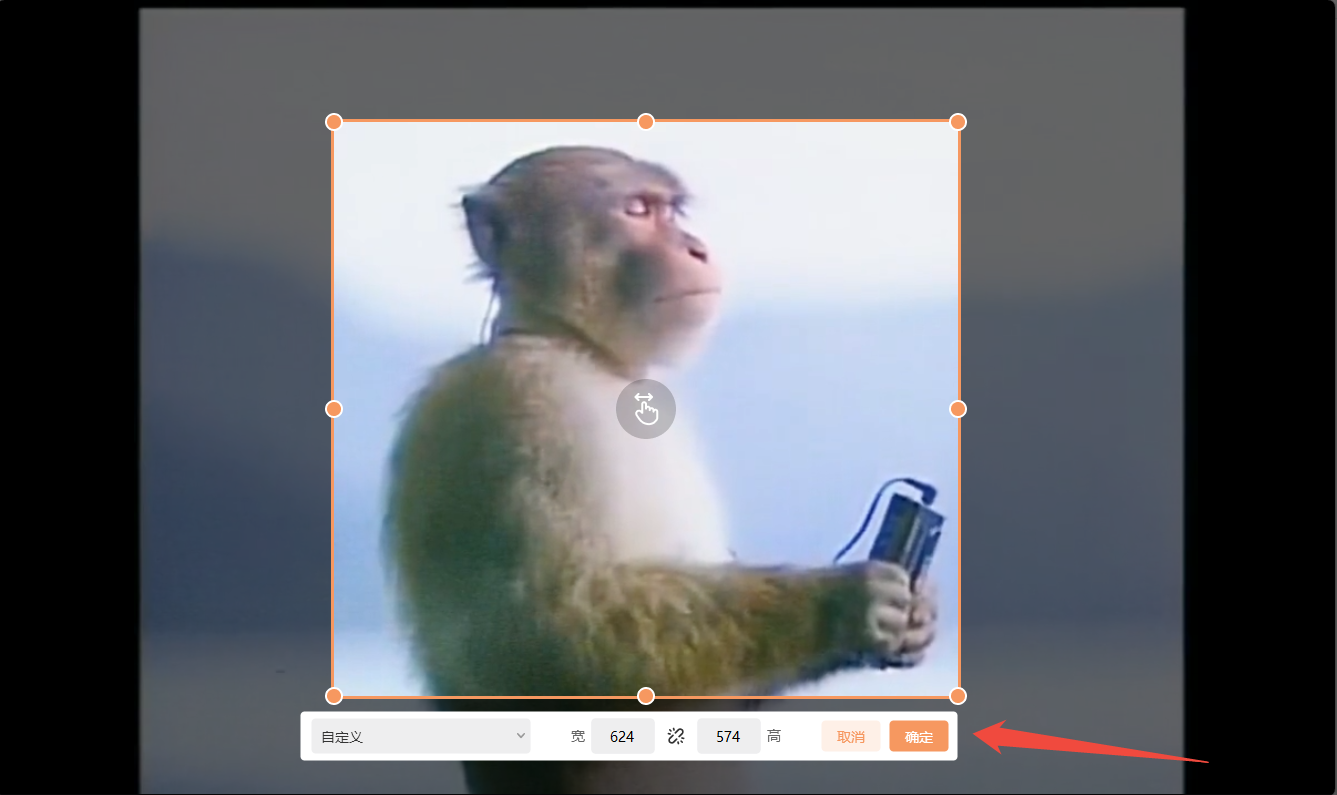Click the bottom-middle crop edge handle
This screenshot has width=1337, height=795.
pyautogui.click(x=646, y=696)
